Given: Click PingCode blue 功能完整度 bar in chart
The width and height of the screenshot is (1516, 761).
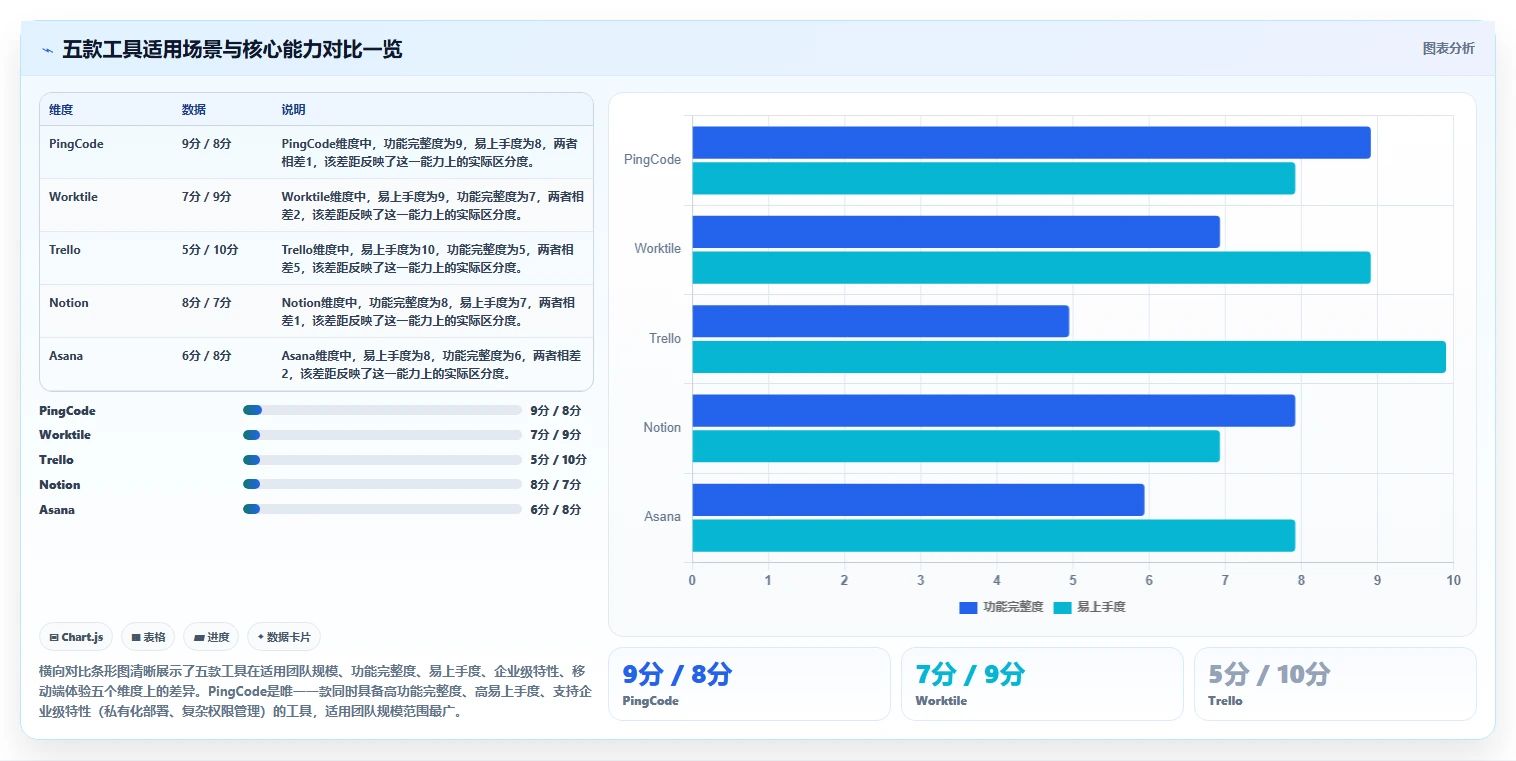Looking at the screenshot, I should pos(1031,143).
